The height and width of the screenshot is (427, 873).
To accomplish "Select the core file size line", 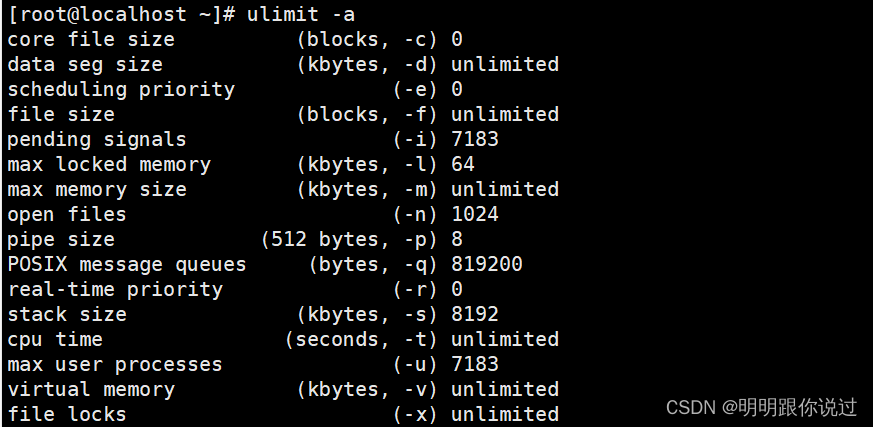I will (x=235, y=40).
